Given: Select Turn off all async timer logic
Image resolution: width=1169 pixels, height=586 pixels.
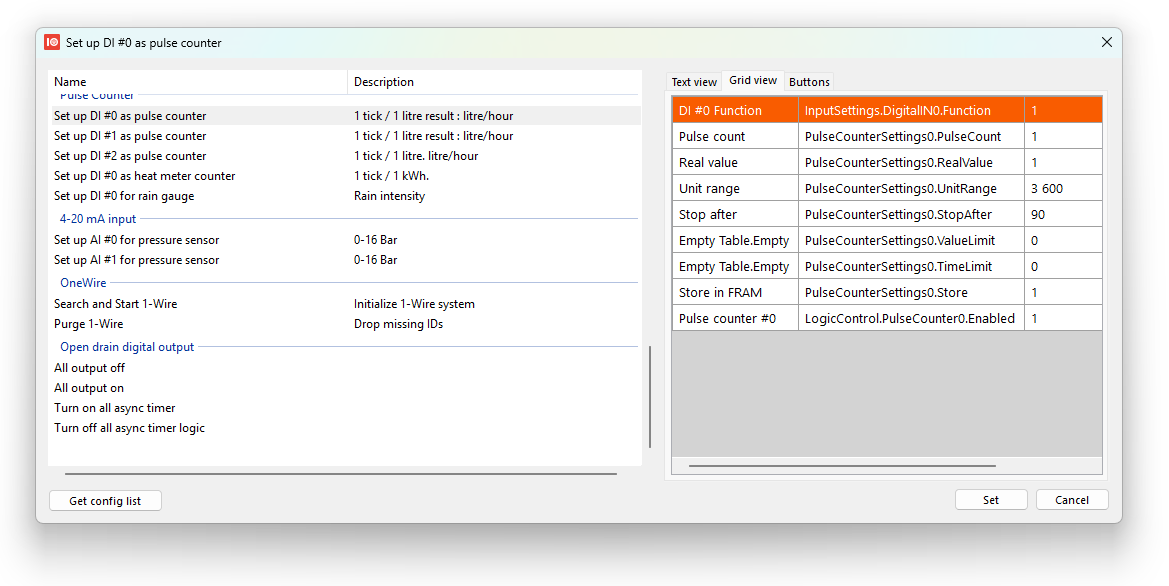Looking at the screenshot, I should coord(344,429).
